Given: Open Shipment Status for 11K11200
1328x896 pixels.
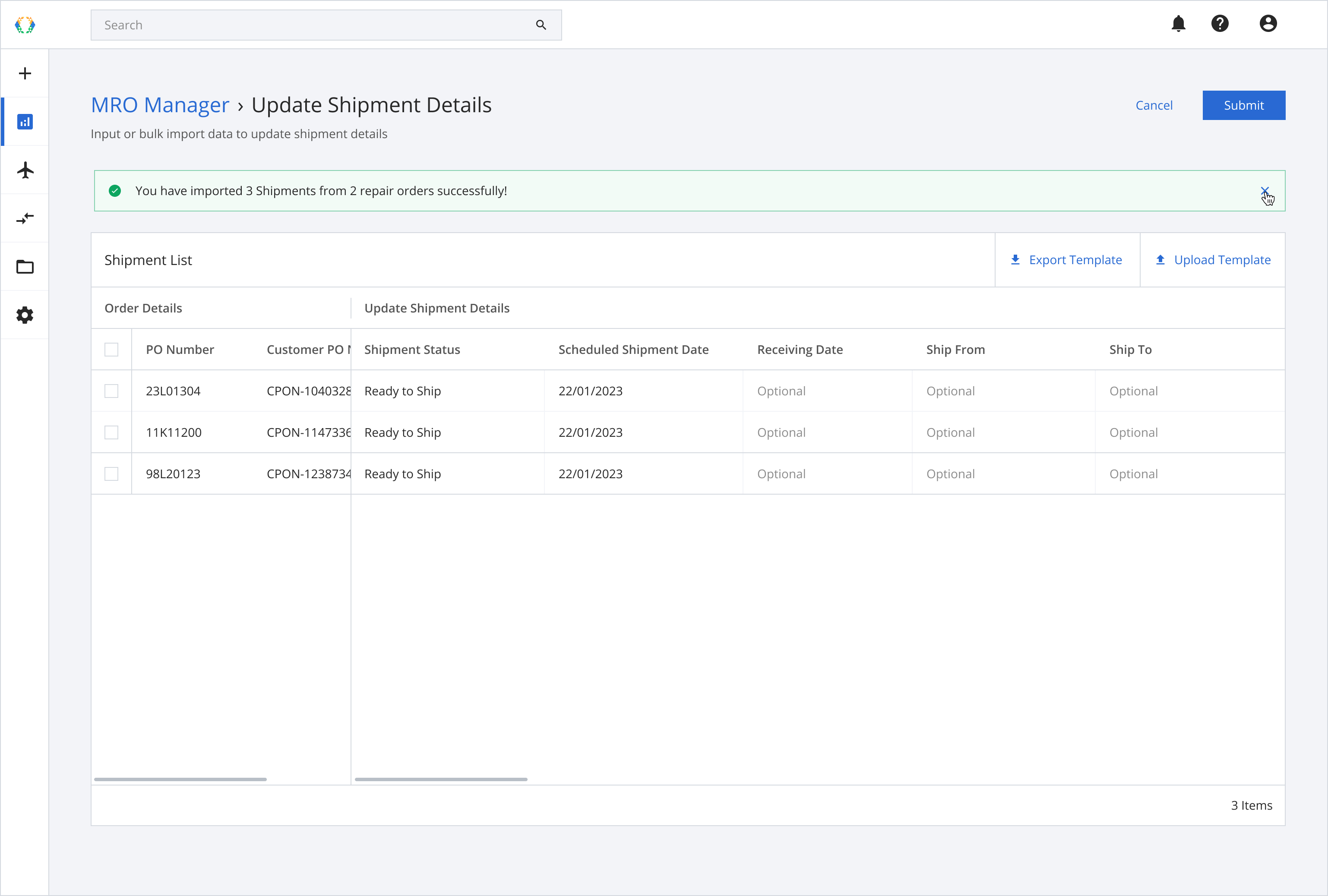Looking at the screenshot, I should click(447, 432).
